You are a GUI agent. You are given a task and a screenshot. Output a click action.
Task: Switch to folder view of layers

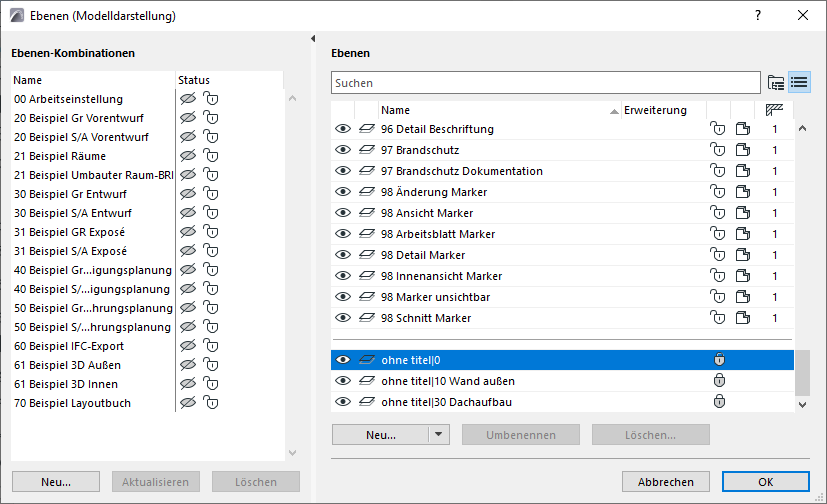point(776,82)
